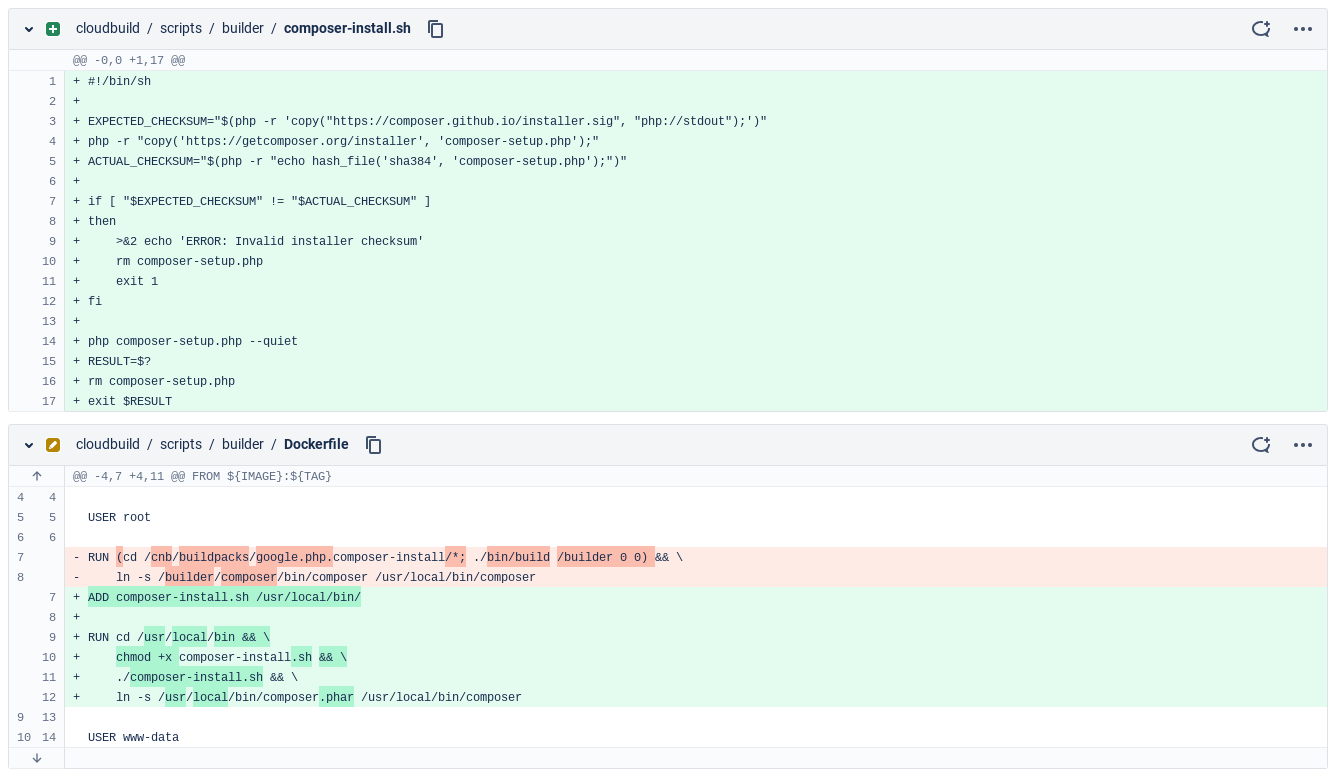
Task: Expand hidden lines below the Dockerfile diff
Action: coord(37,758)
